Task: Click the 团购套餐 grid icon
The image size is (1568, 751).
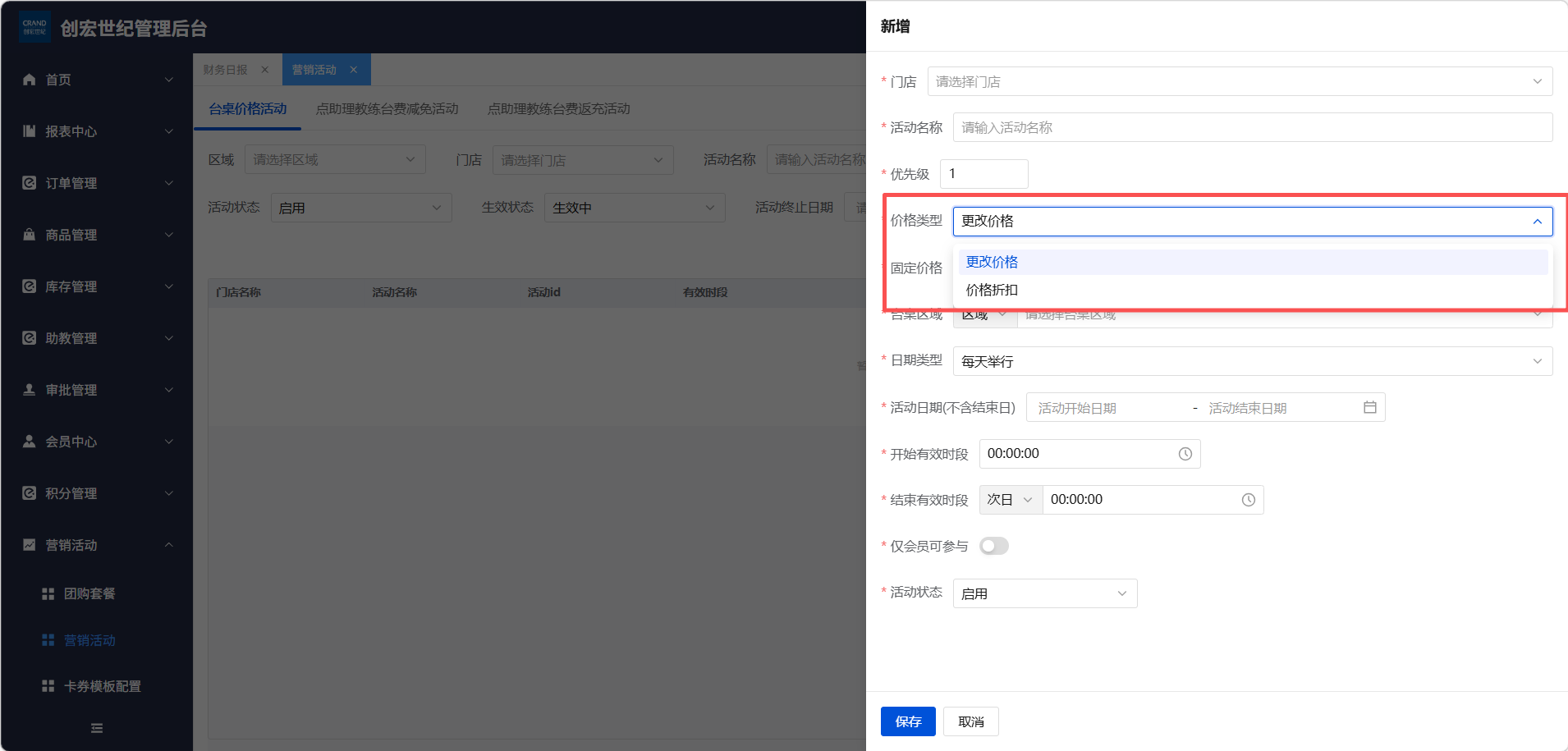Action: [x=48, y=593]
